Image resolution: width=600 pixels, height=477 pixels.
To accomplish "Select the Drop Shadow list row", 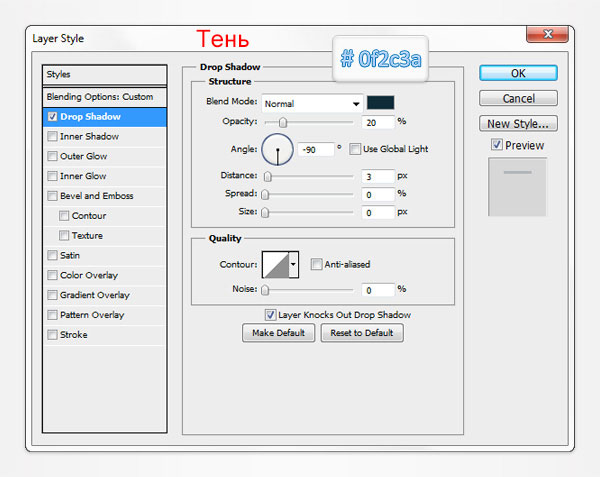I will [104, 117].
